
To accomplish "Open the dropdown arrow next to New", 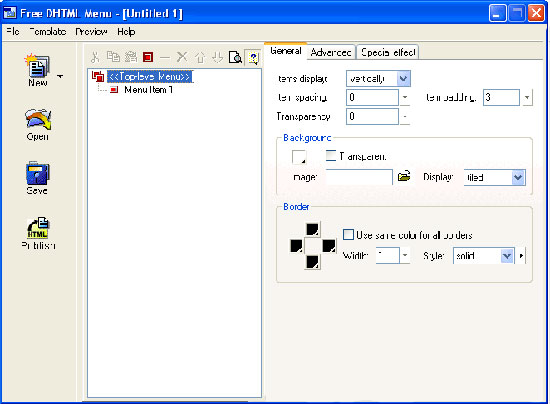I will tap(60, 76).
